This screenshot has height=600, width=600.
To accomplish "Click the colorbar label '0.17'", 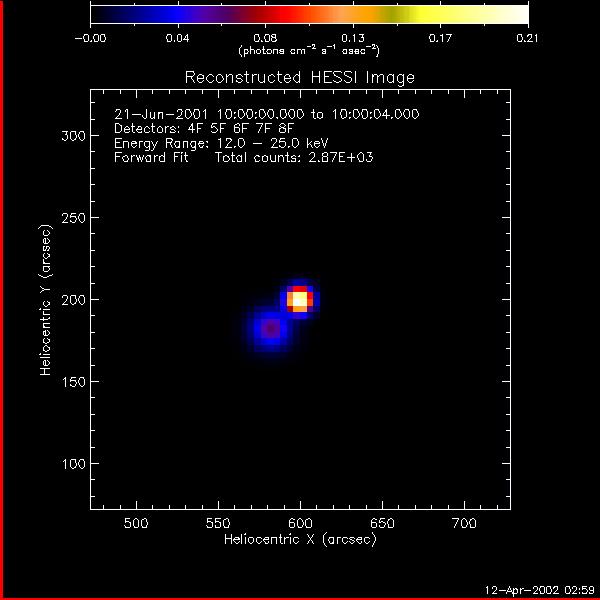I will 440,38.
